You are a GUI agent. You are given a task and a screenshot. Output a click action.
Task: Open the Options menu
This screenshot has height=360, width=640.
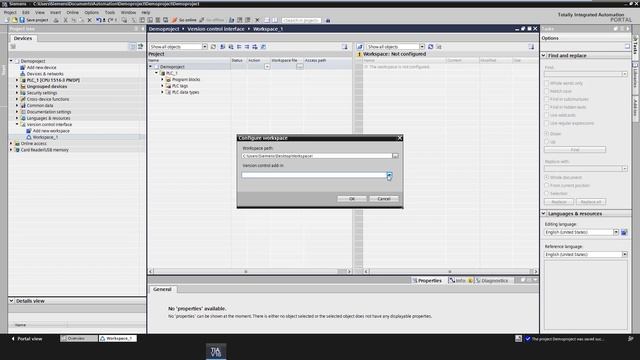[91, 13]
